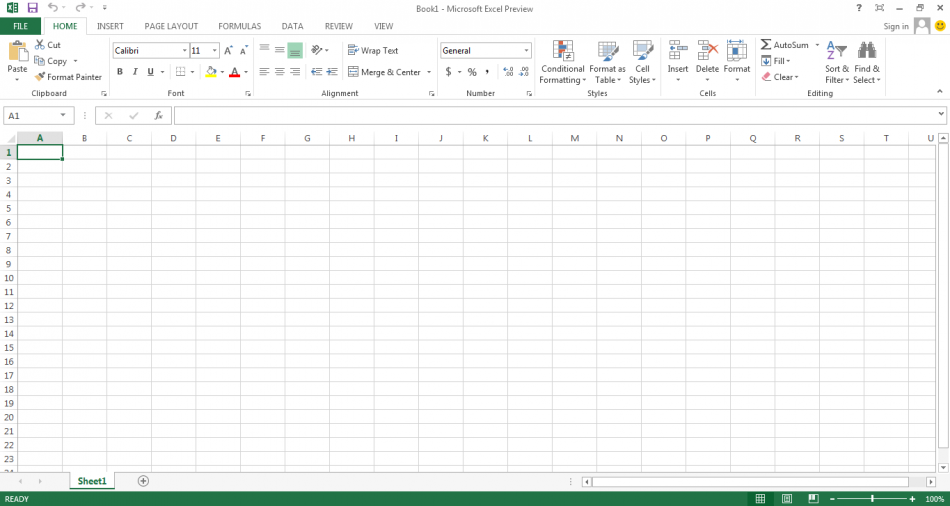The height and width of the screenshot is (506, 950).
Task: Switch to the REVIEW tab
Action: (x=339, y=26)
